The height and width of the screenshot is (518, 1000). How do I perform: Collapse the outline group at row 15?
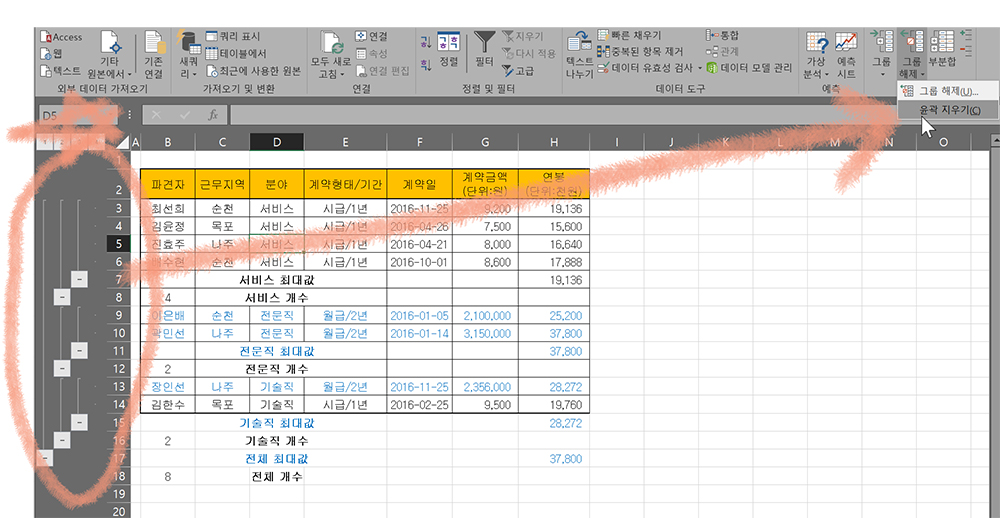coord(79,421)
